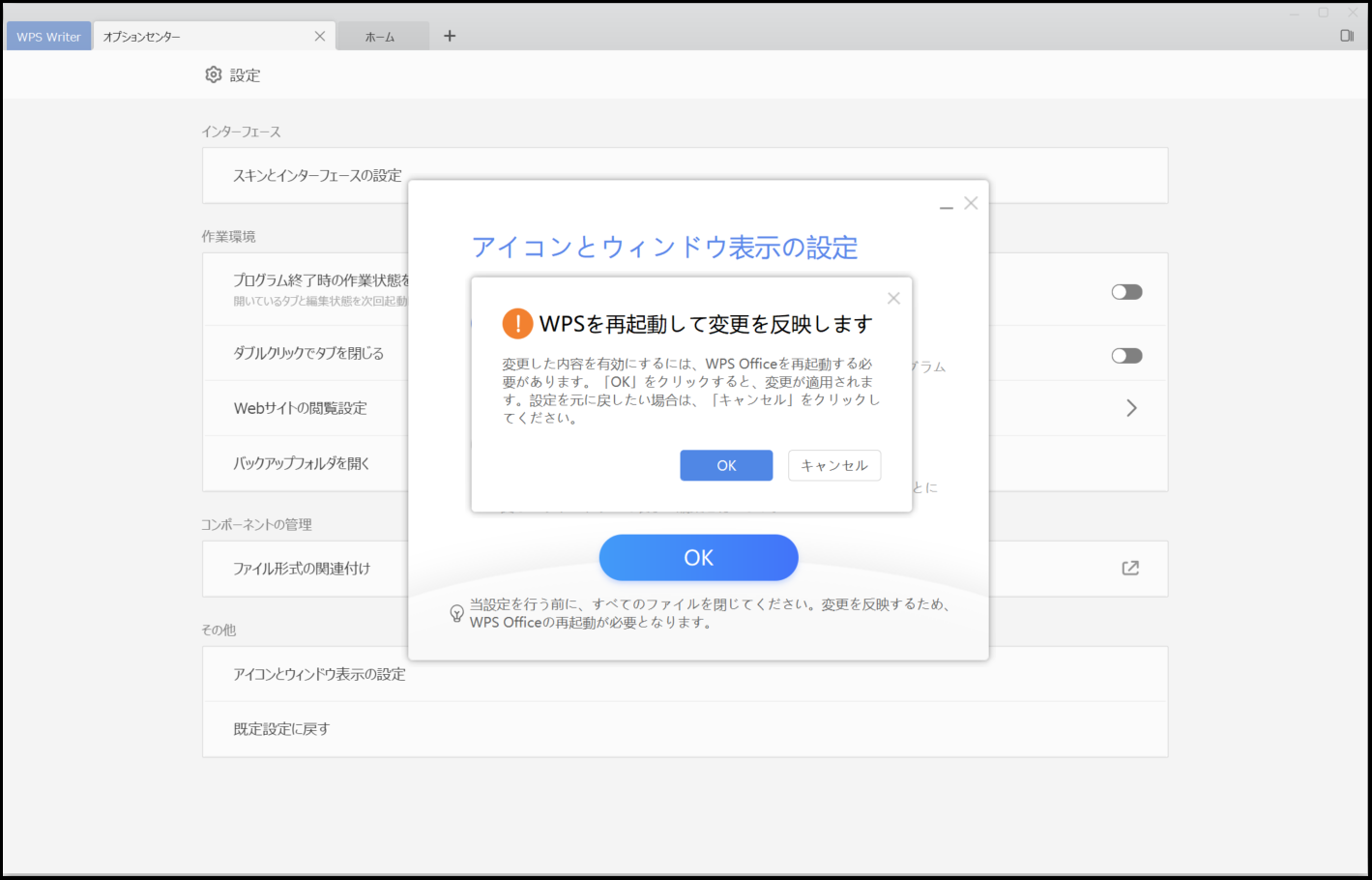Click the lightbulb hint icon
This screenshot has width=1372, height=880.
click(457, 613)
